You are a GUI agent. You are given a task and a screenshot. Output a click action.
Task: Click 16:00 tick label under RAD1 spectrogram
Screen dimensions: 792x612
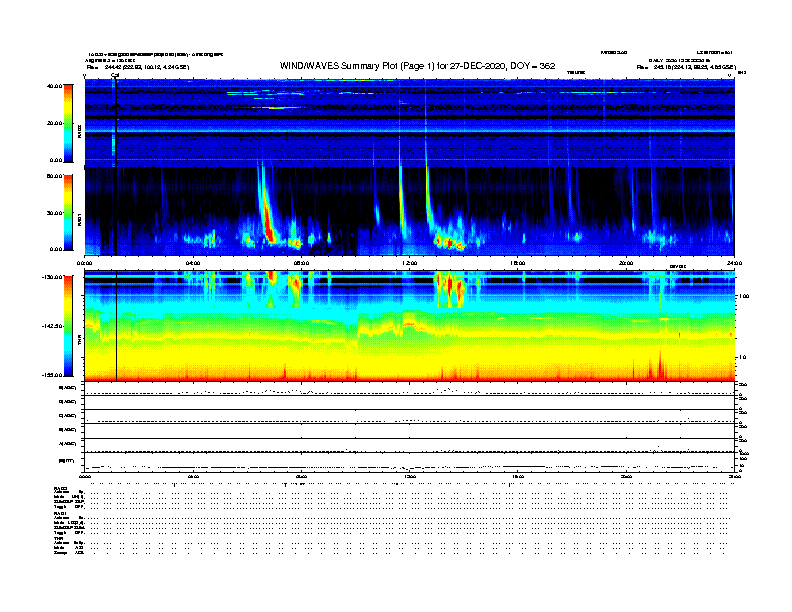[x=518, y=263]
